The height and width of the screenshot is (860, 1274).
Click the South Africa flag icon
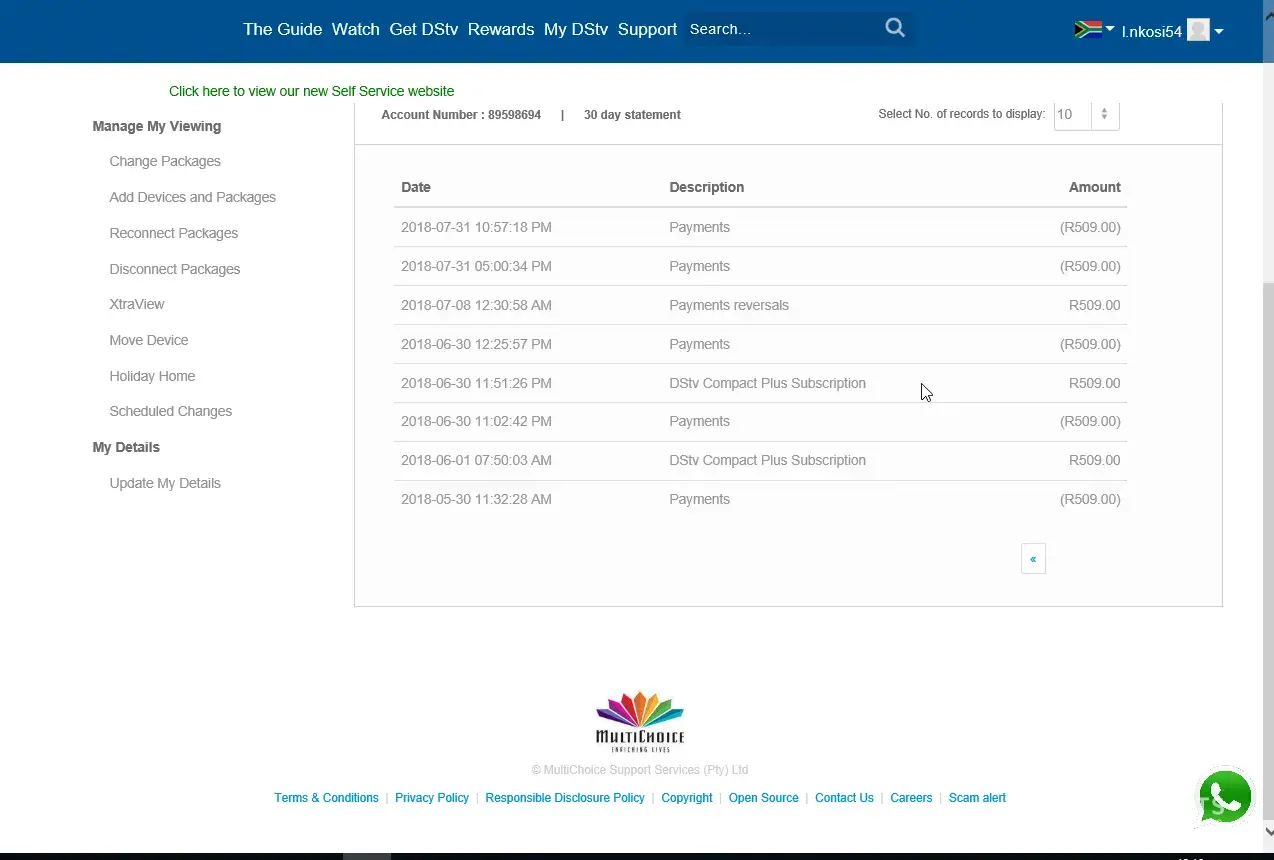1087,30
